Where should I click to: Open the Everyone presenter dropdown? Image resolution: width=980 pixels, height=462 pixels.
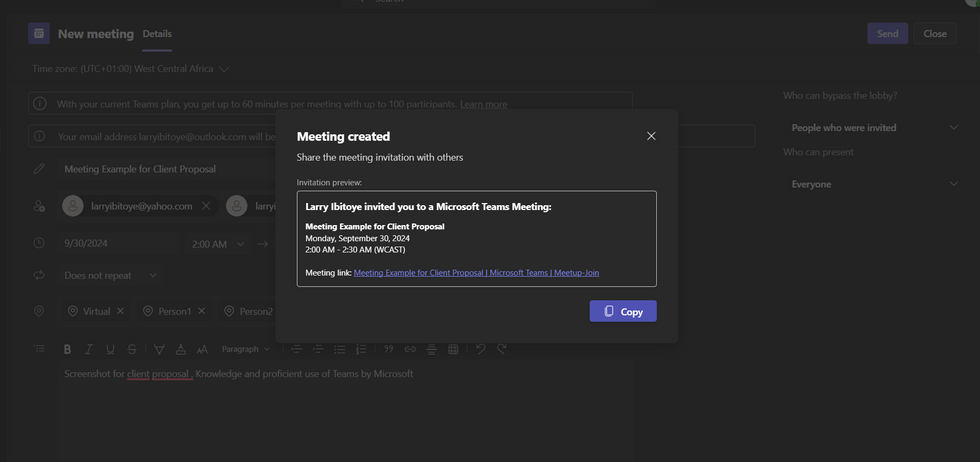click(874, 184)
